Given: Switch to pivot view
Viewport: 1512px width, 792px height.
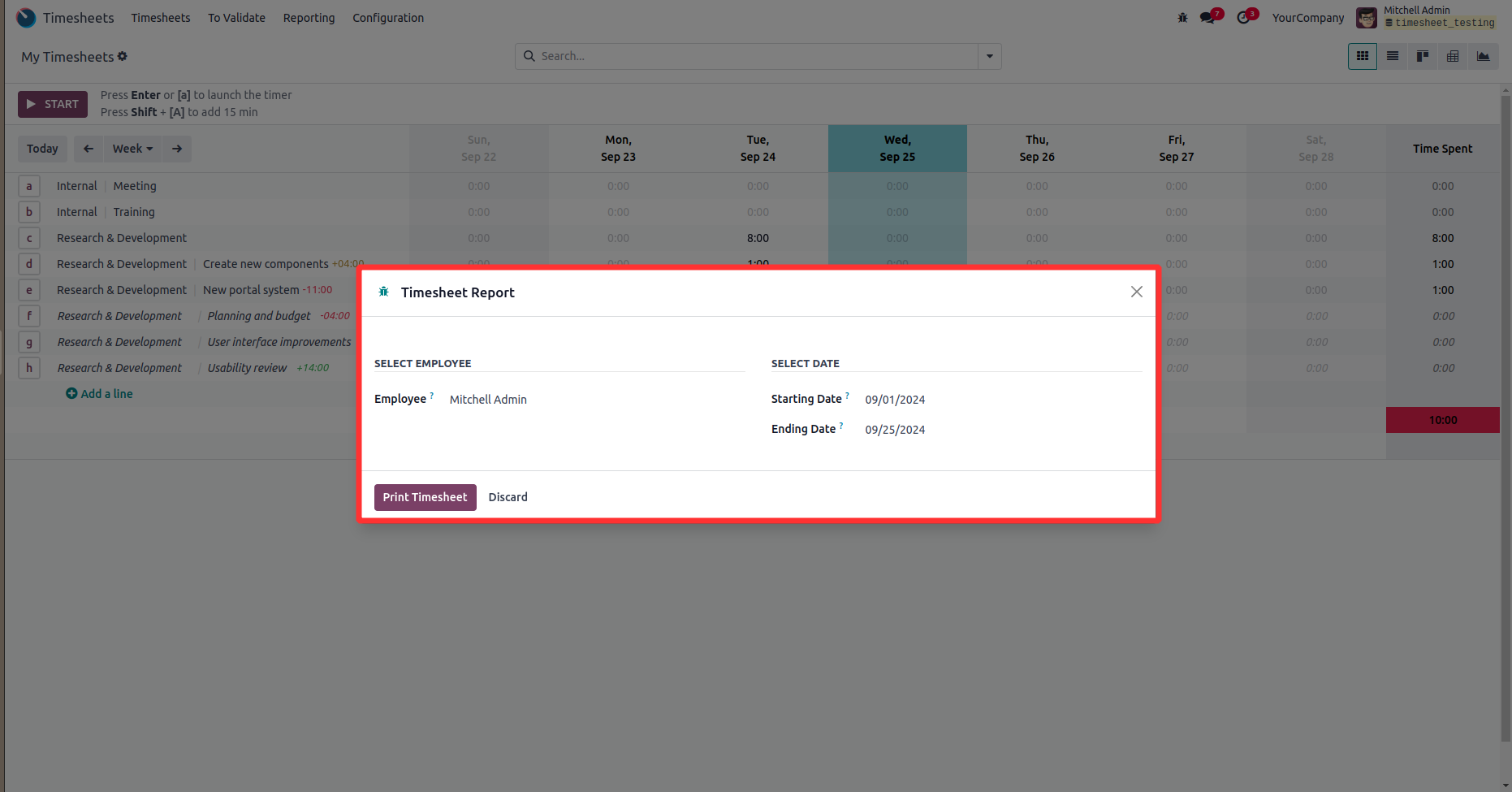Looking at the screenshot, I should (1453, 56).
